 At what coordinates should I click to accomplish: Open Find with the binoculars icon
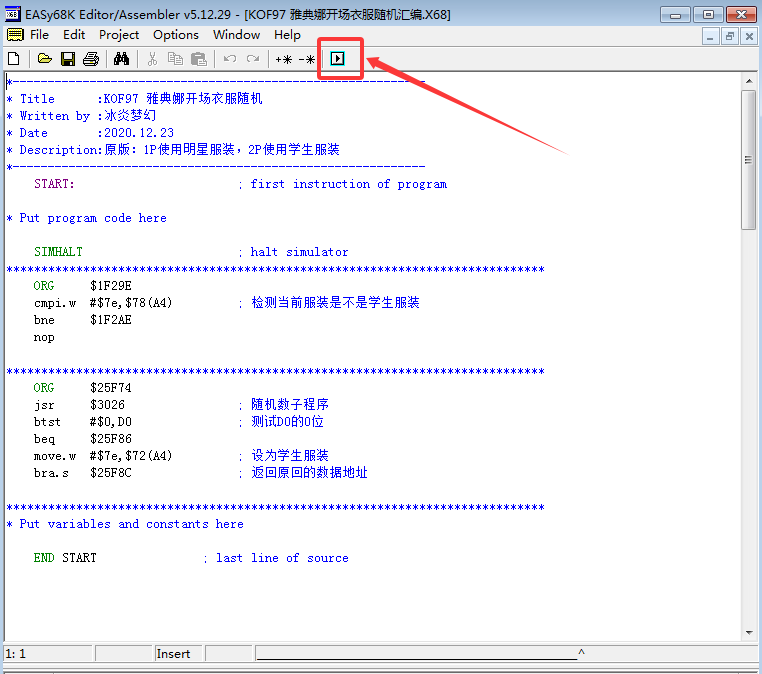coord(121,59)
